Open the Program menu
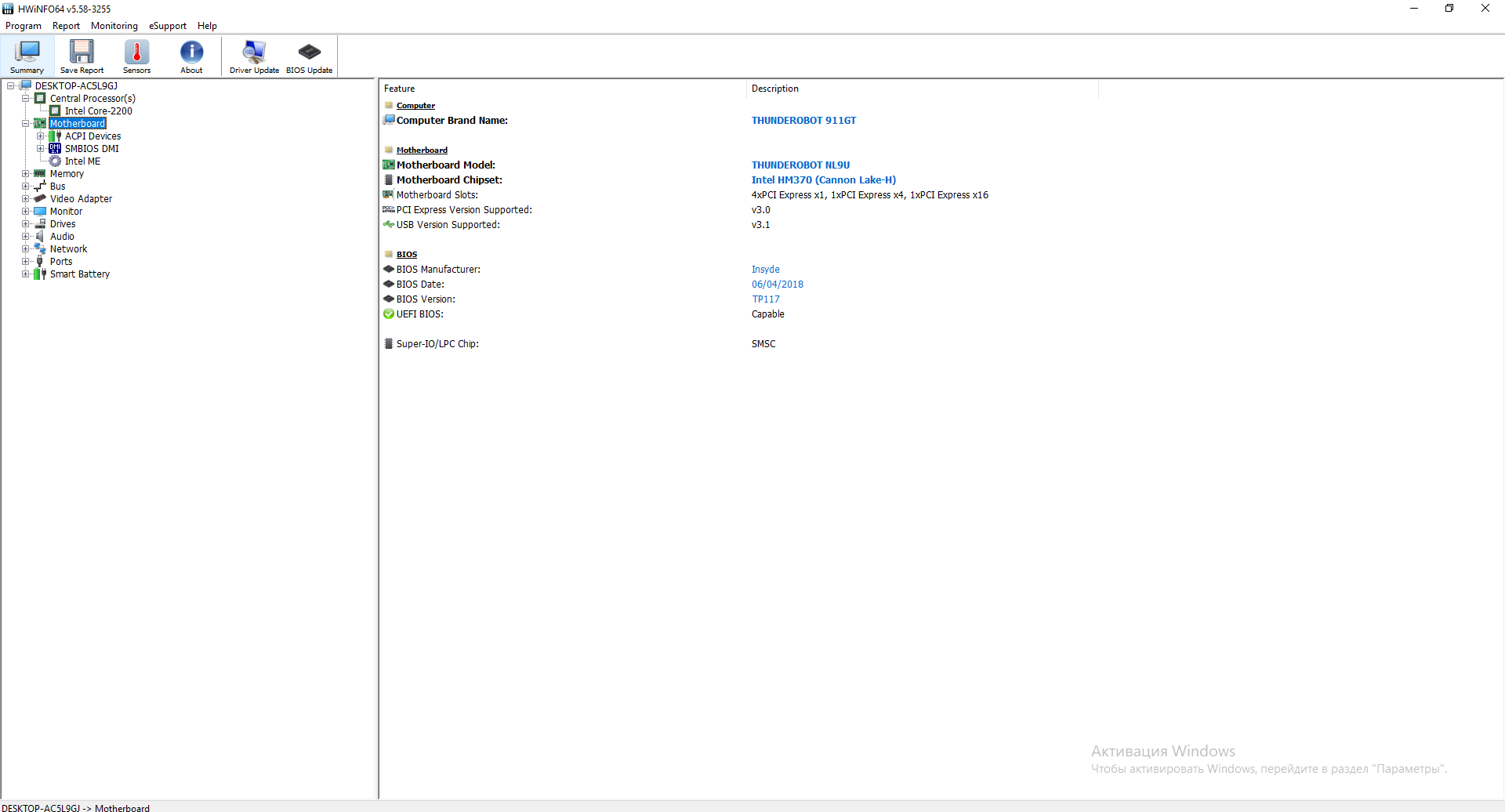 pyautogui.click(x=24, y=26)
